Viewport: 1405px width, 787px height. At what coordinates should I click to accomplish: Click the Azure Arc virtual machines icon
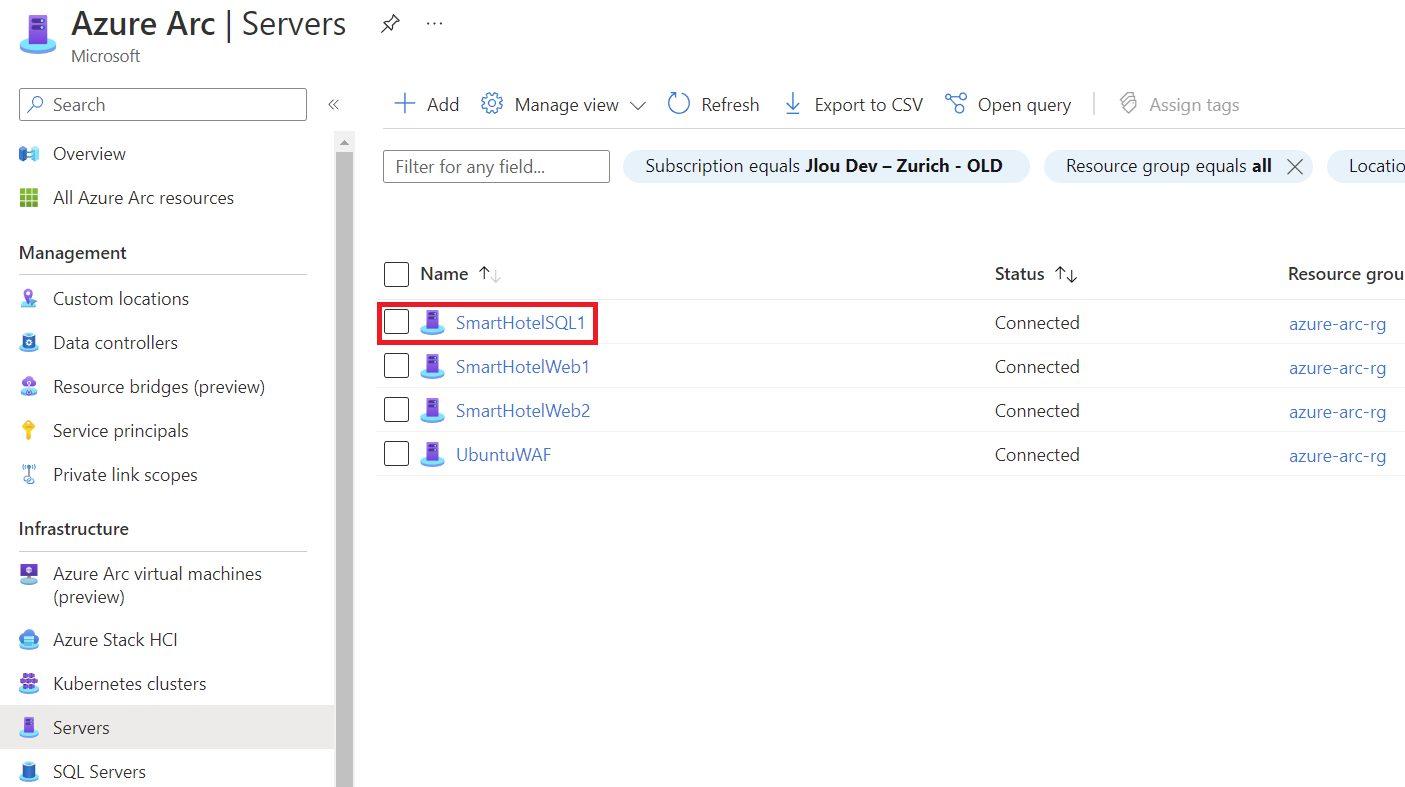point(29,574)
